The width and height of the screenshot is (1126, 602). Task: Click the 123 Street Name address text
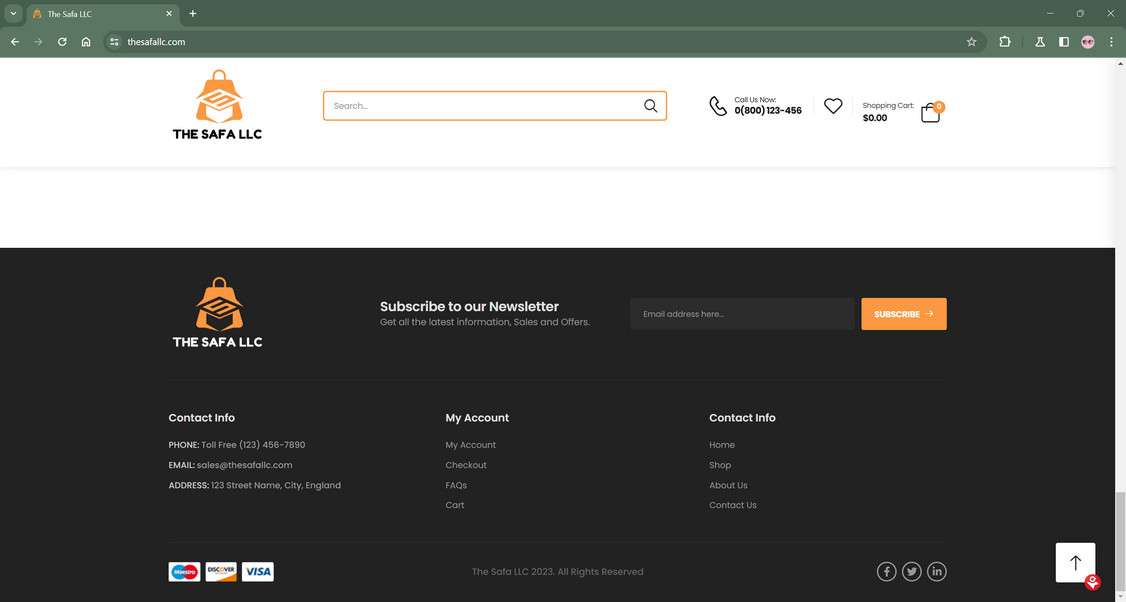pyautogui.click(x=276, y=485)
